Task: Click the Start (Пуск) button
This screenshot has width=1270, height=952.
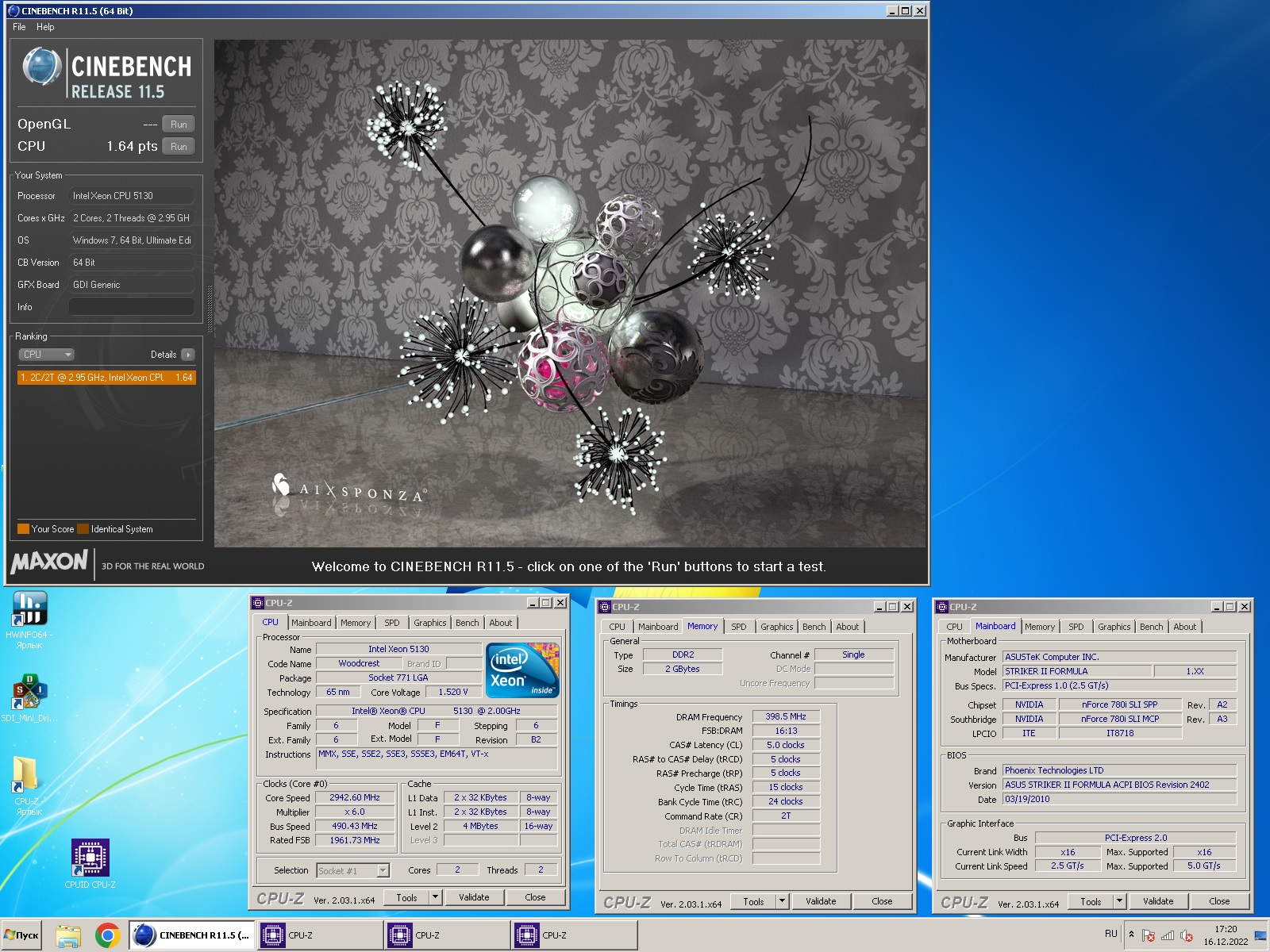Action: point(21,935)
